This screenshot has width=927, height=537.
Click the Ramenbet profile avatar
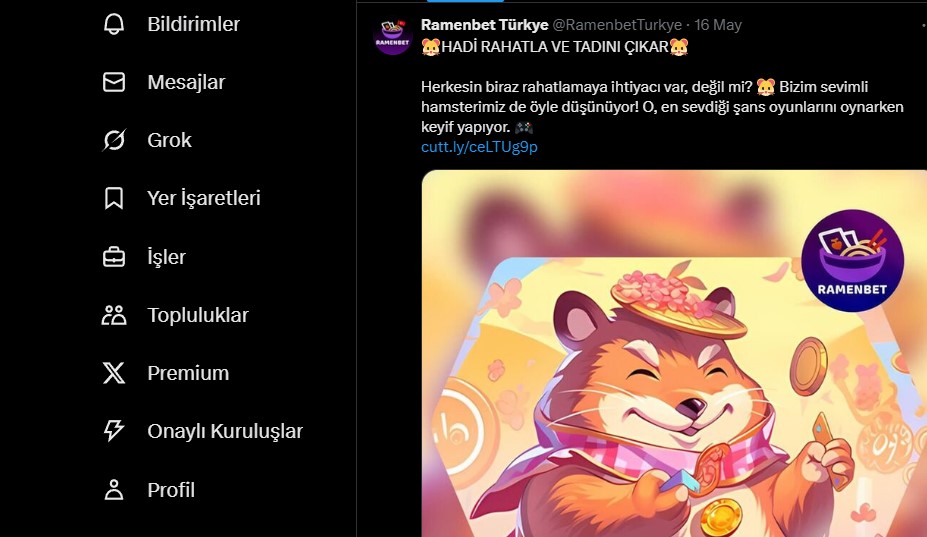click(x=393, y=37)
